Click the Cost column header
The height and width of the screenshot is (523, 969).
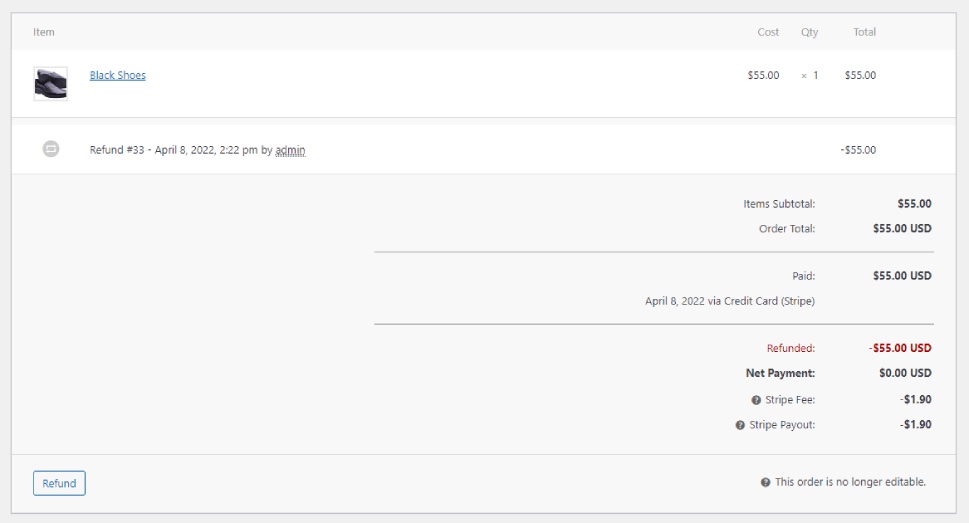point(768,32)
